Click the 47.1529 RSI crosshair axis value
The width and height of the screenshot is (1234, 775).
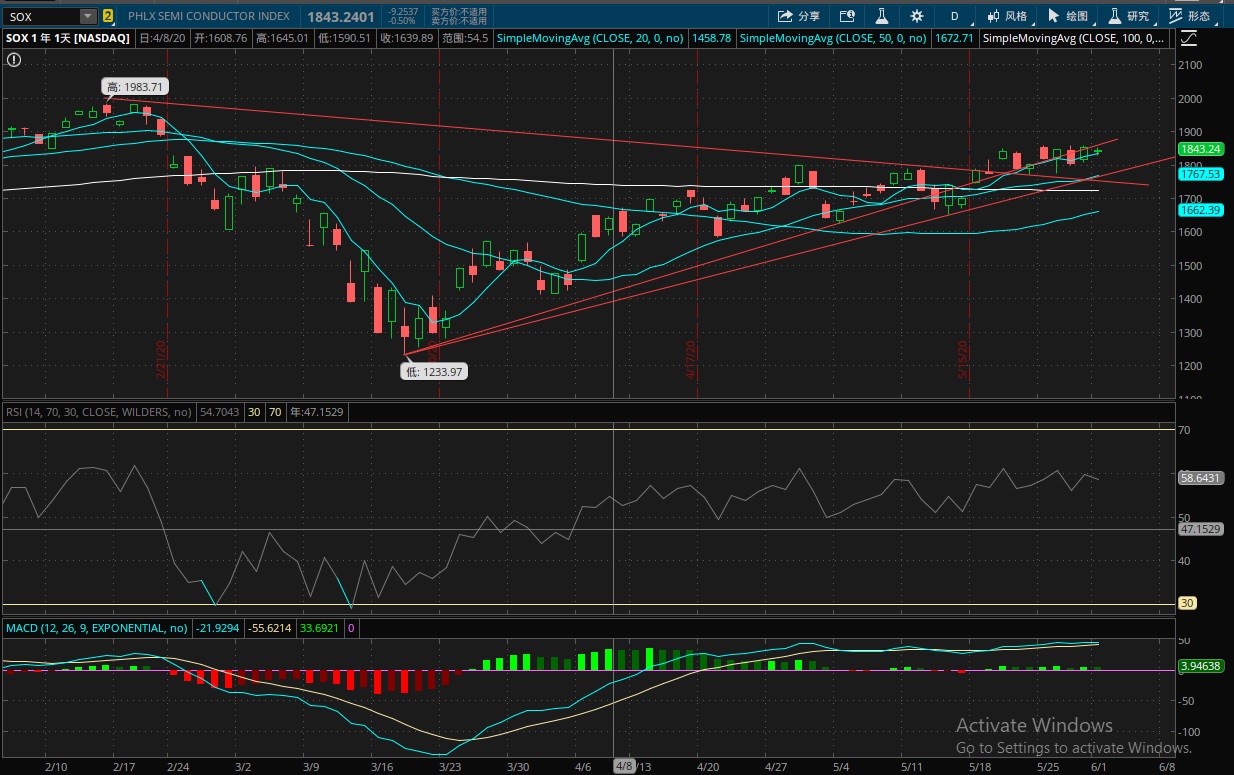pyautogui.click(x=1200, y=529)
